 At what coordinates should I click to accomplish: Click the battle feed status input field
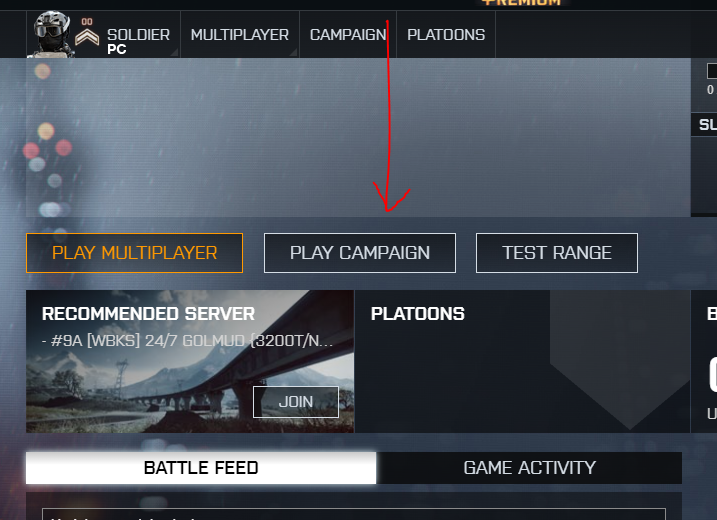click(x=354, y=514)
